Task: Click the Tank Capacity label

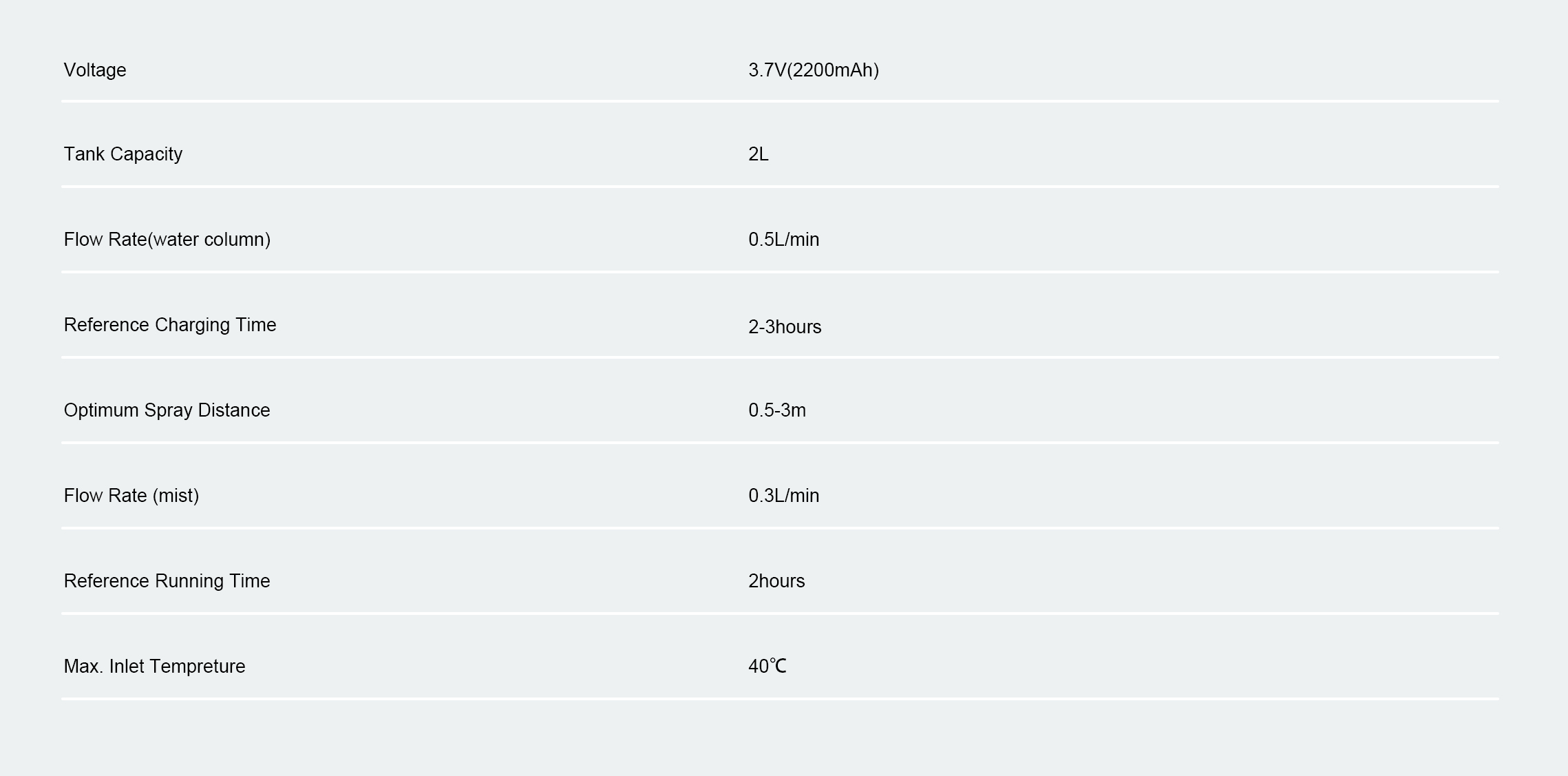Action: click(x=123, y=154)
